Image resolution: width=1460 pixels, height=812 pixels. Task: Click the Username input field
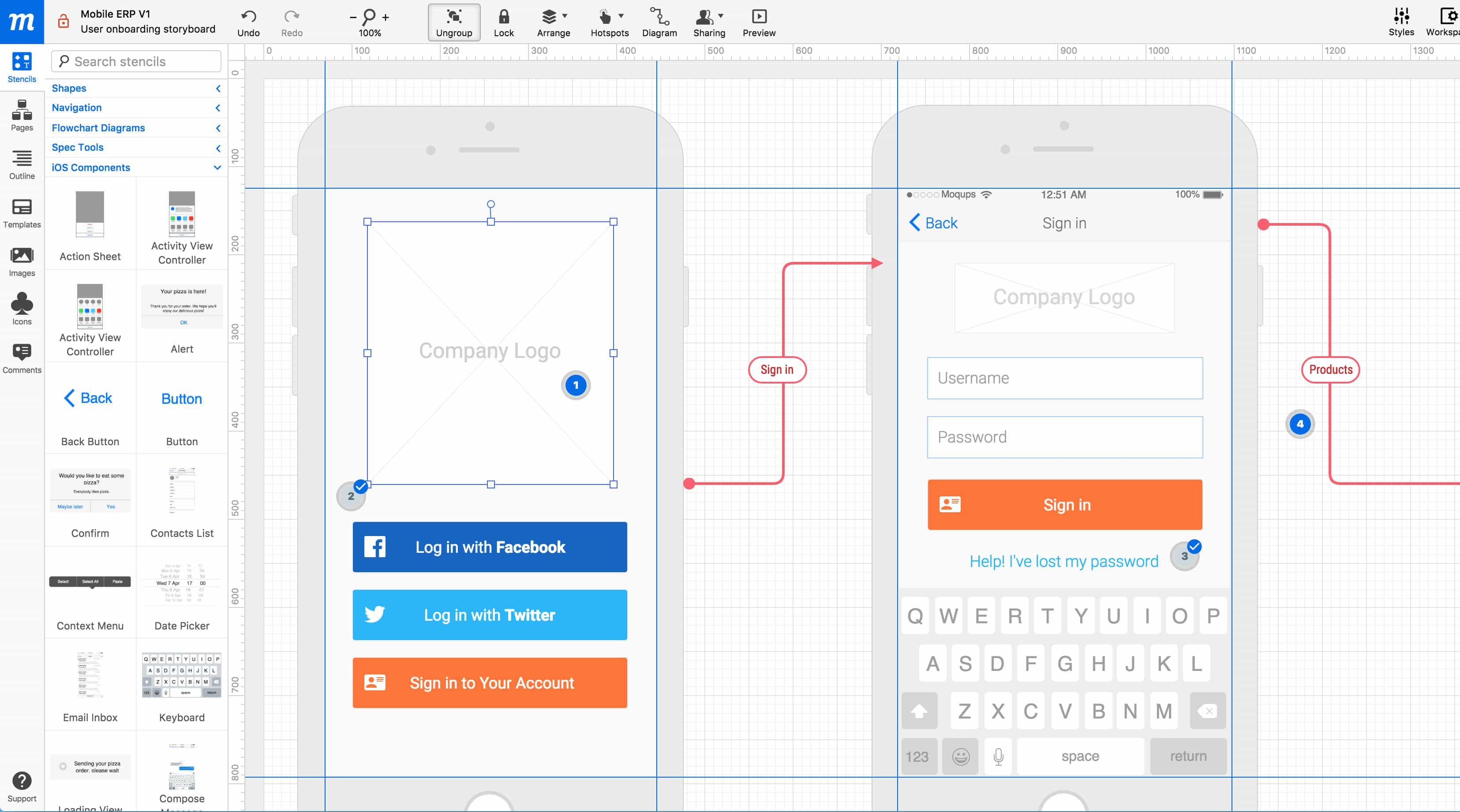pos(1064,378)
